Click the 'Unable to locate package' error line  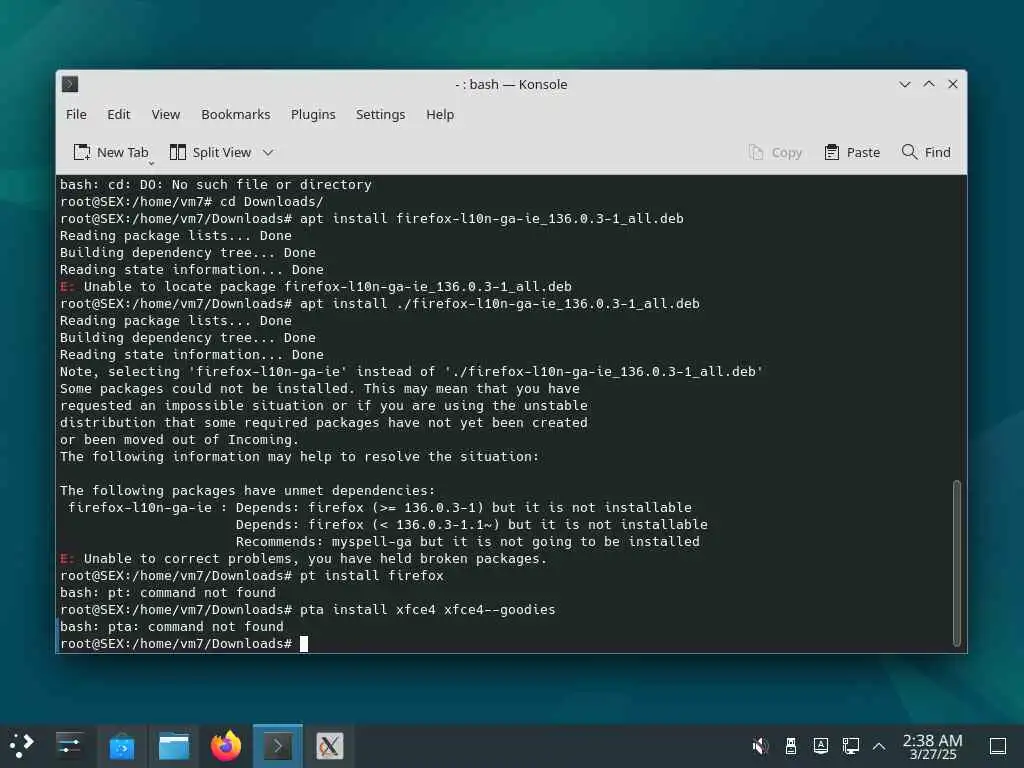[315, 286]
